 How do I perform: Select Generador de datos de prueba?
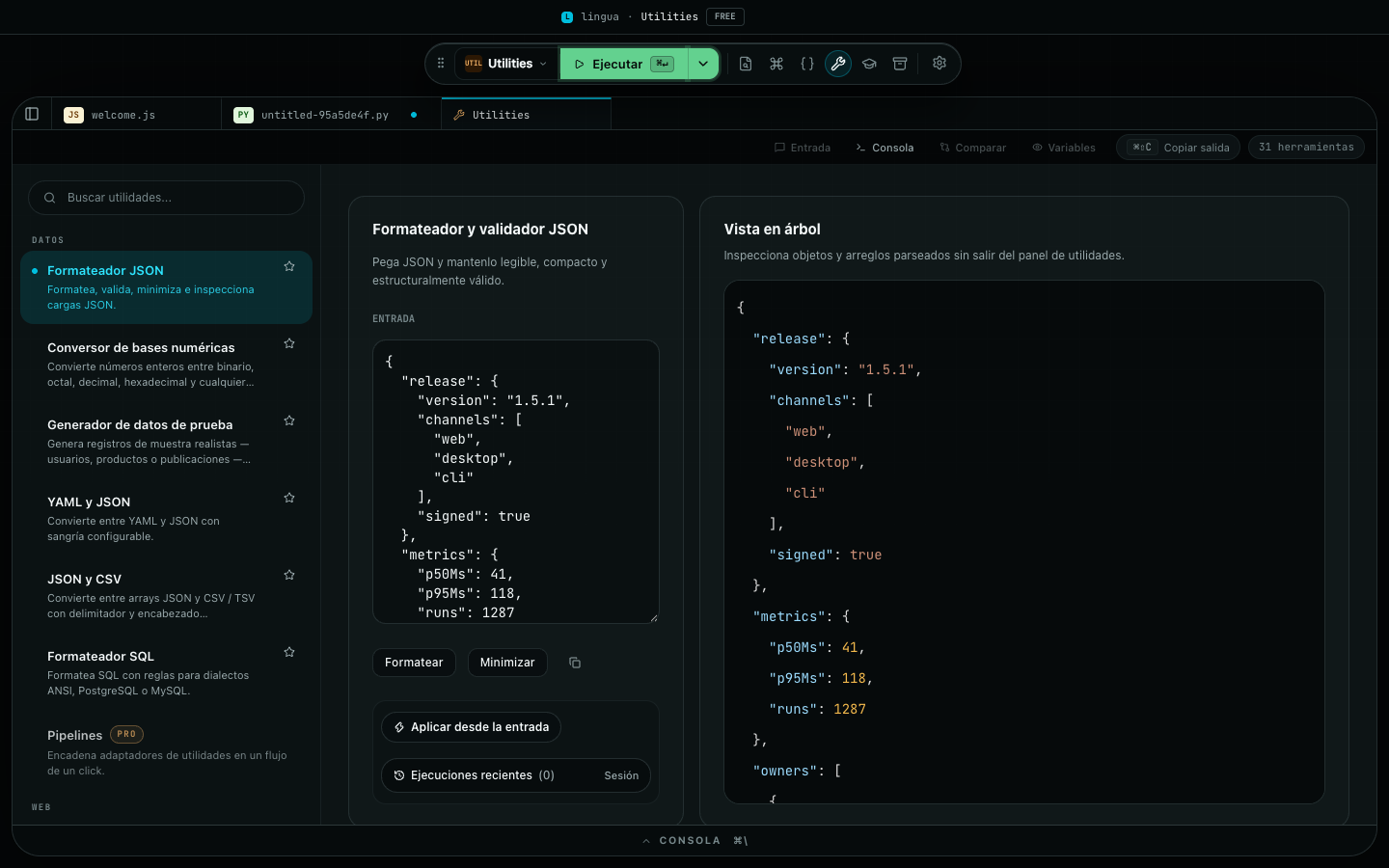166,442
